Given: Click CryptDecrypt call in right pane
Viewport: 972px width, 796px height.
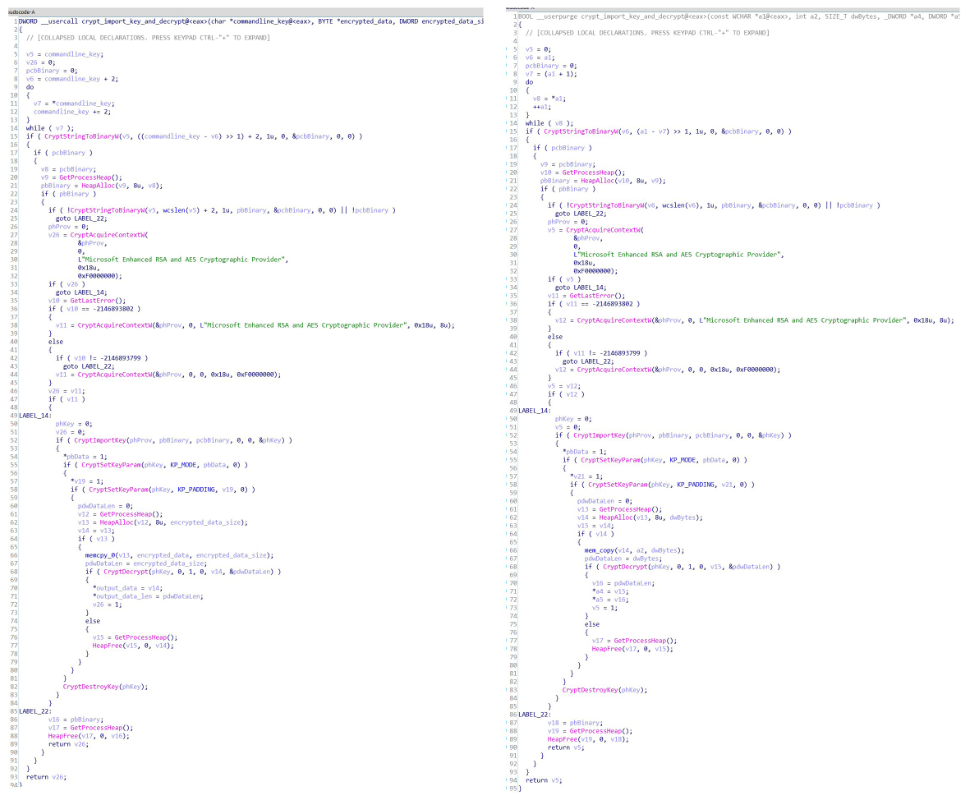Looking at the screenshot, I should (x=625, y=567).
